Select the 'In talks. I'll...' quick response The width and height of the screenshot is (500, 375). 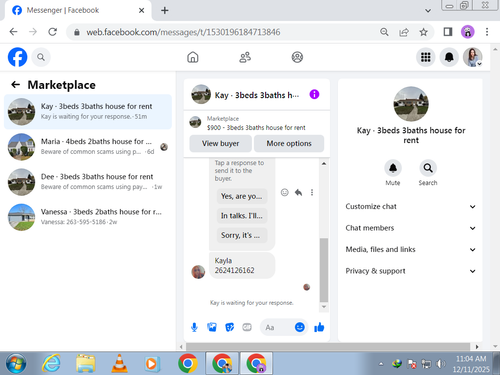pyautogui.click(x=242, y=216)
